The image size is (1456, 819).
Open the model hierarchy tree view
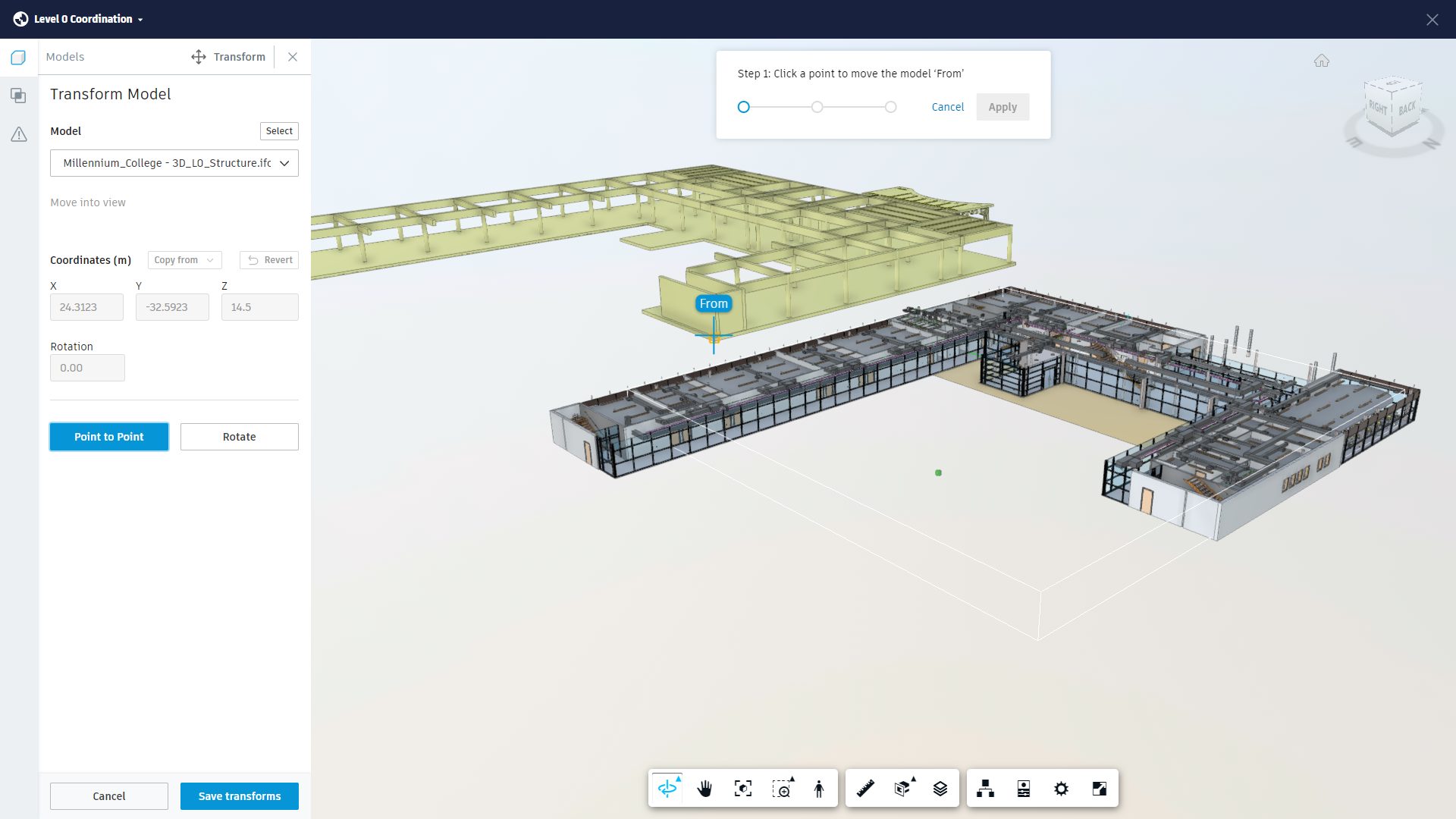point(984,789)
